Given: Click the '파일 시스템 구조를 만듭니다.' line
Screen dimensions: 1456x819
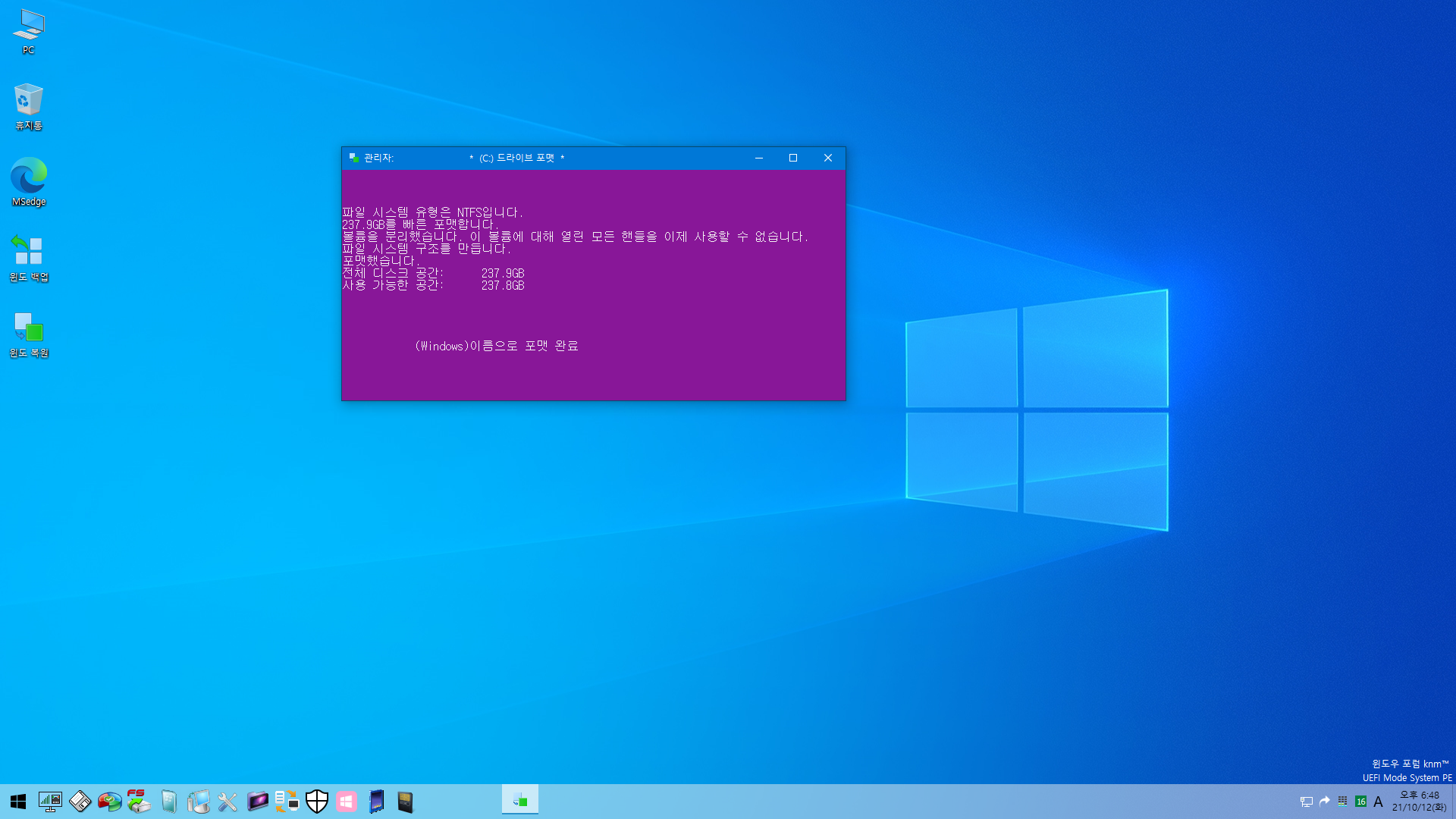Looking at the screenshot, I should pos(427,249).
